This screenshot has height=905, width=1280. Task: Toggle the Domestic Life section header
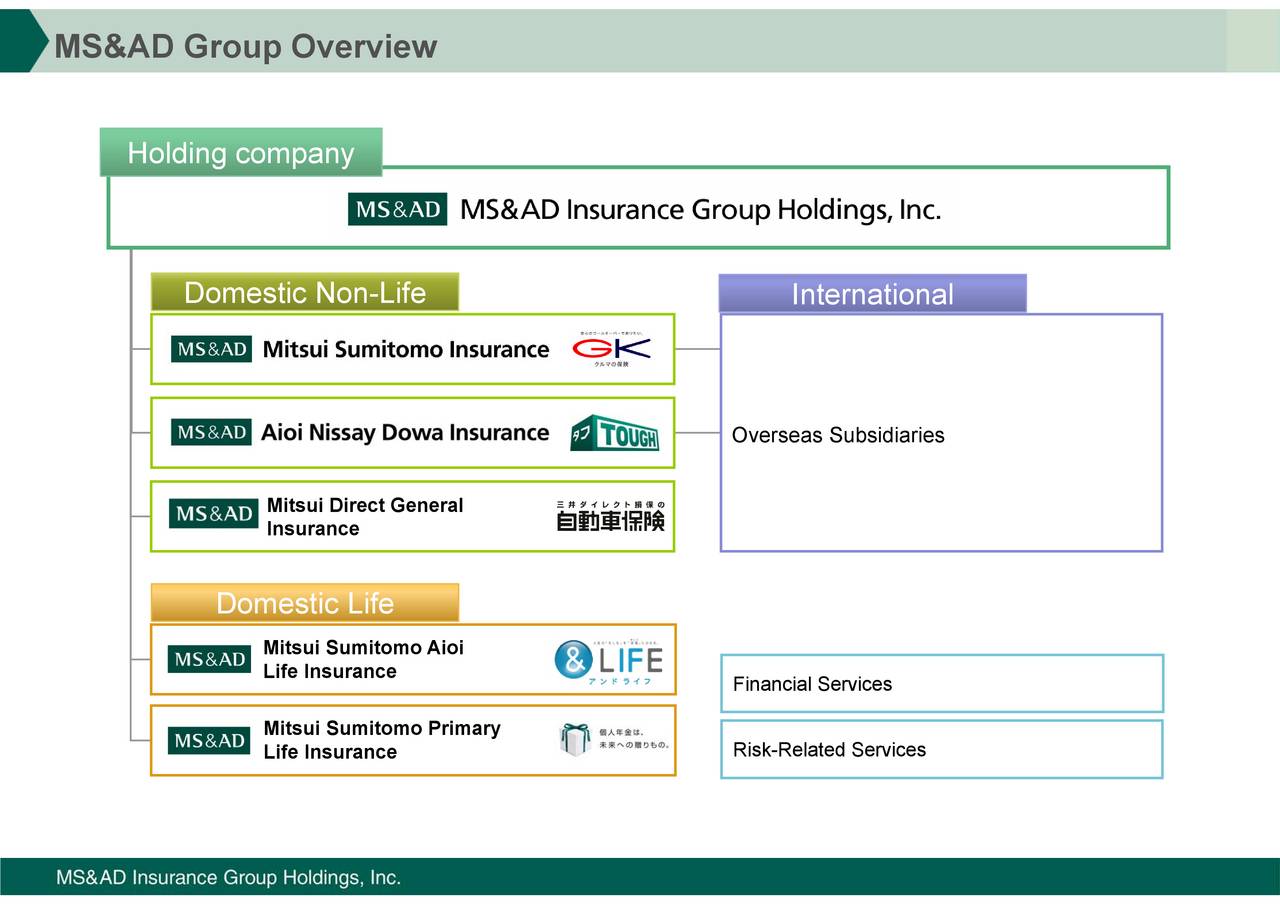click(x=303, y=602)
